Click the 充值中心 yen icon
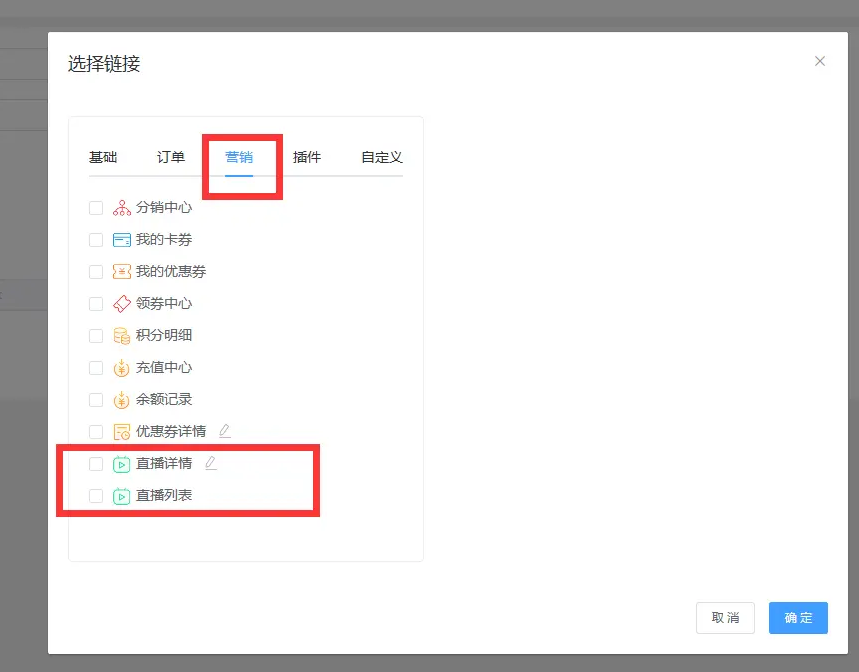The image size is (859, 672). pyautogui.click(x=122, y=368)
